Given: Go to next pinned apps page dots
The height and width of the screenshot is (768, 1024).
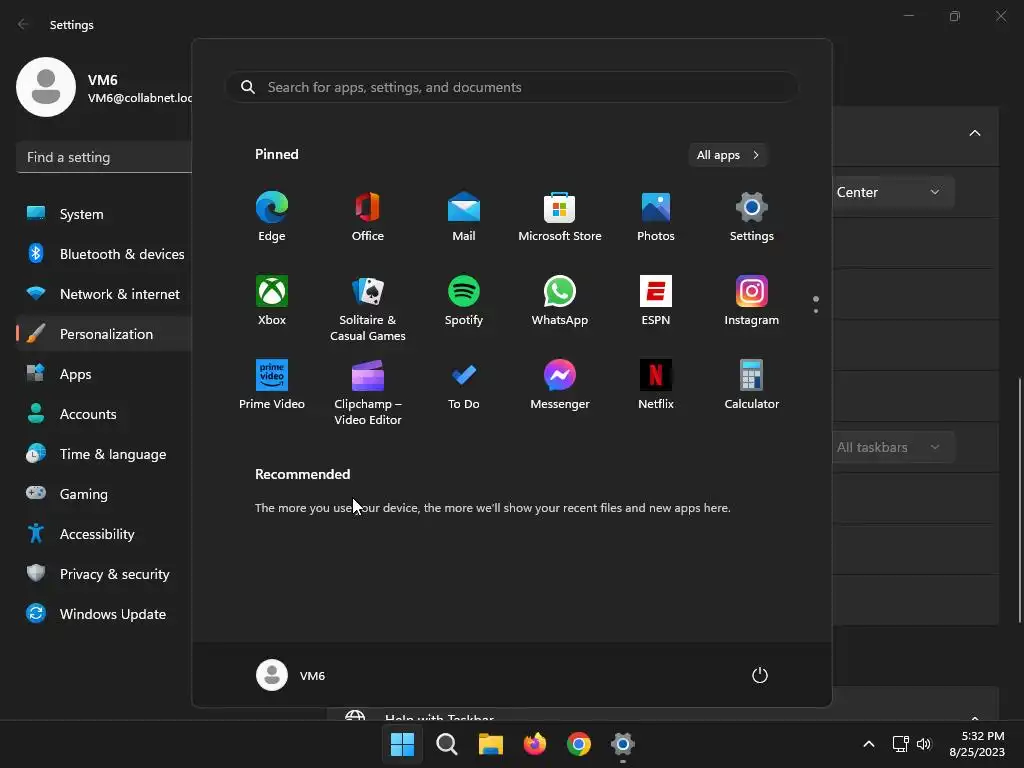Looking at the screenshot, I should pyautogui.click(x=816, y=305).
